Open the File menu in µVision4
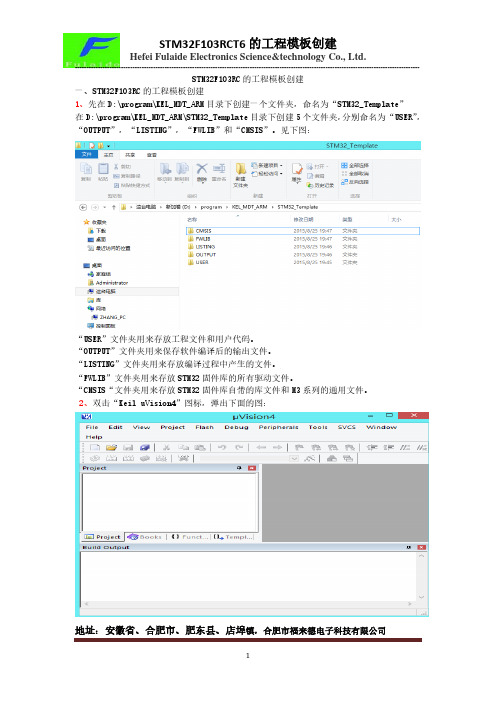This screenshot has height=702, width=496. (92, 427)
